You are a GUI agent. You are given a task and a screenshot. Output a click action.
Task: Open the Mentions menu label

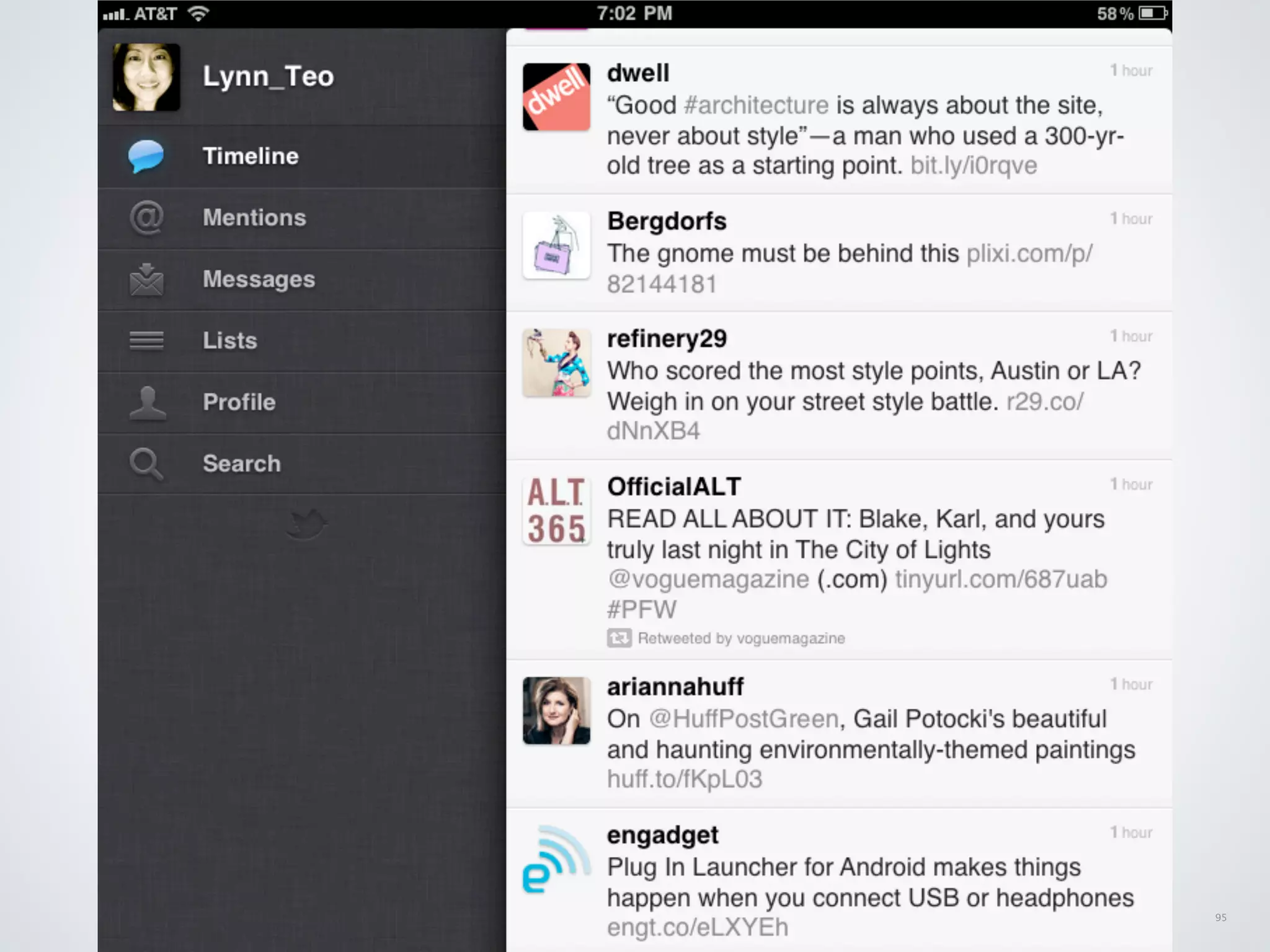[254, 218]
